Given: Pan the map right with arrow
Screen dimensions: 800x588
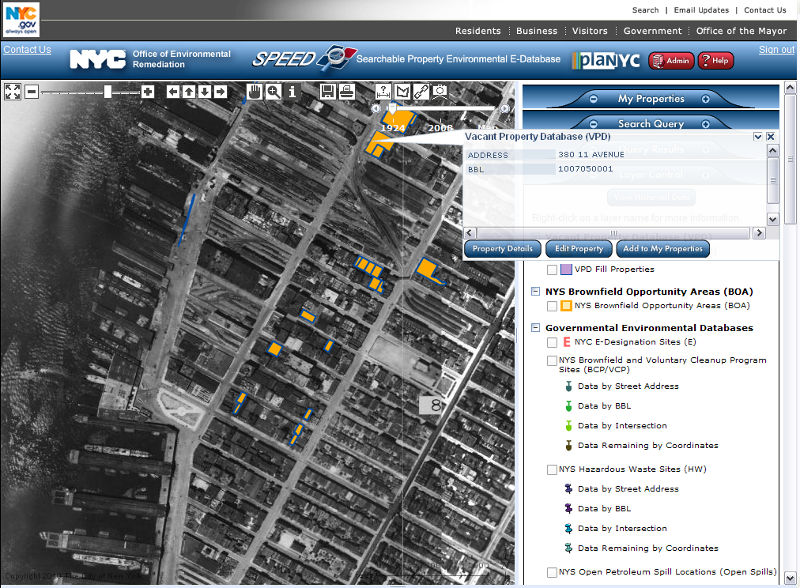Looking at the screenshot, I should coord(220,92).
